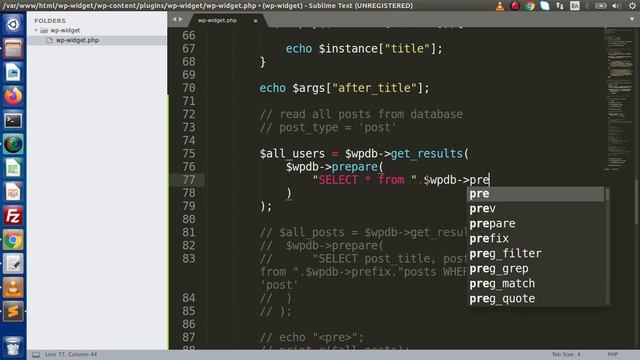Click '$wpdb->prepare(' on line 76
This screenshot has width=640, height=360.
tap(335, 167)
